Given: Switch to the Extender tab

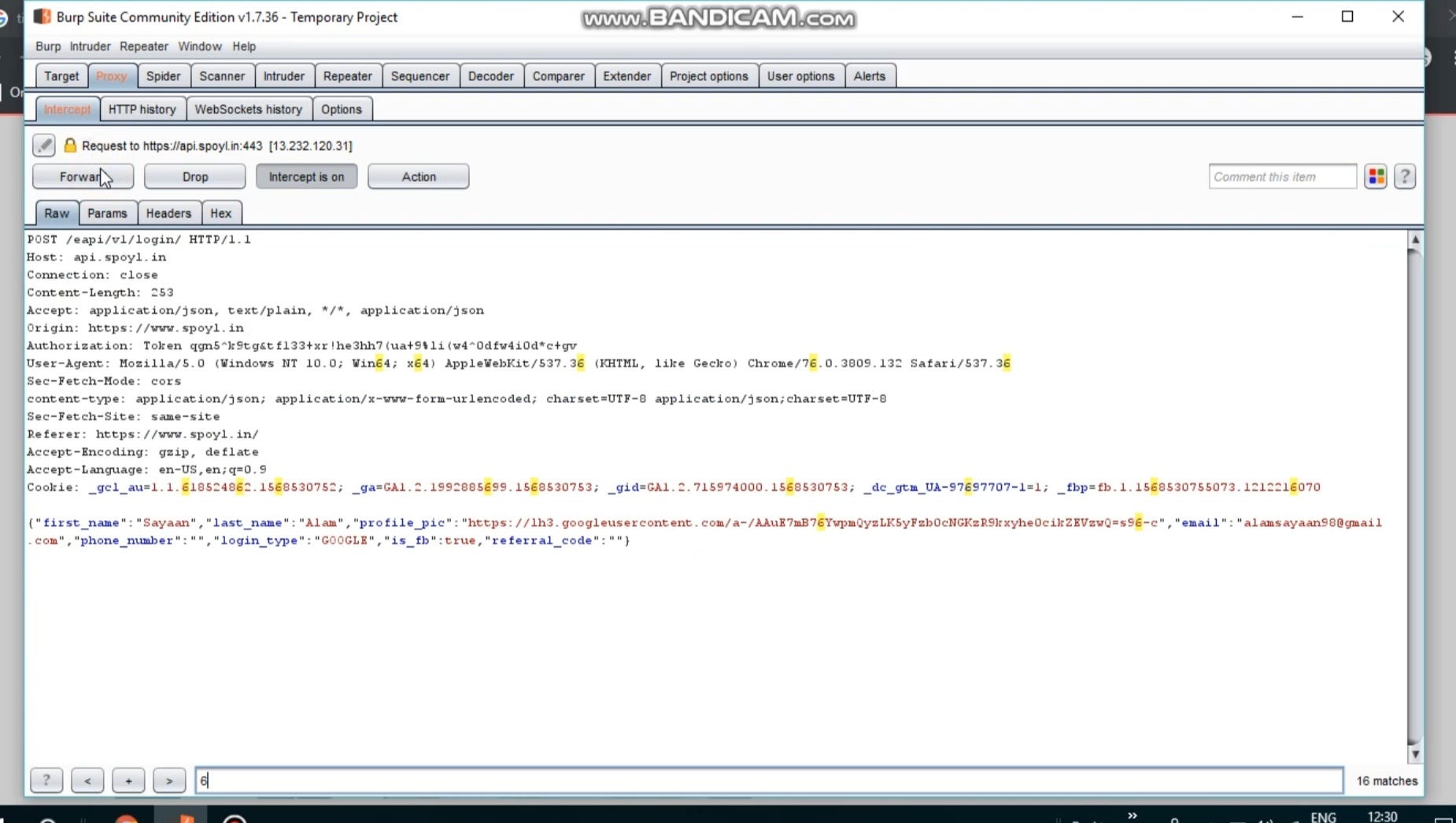Looking at the screenshot, I should pyautogui.click(x=627, y=76).
